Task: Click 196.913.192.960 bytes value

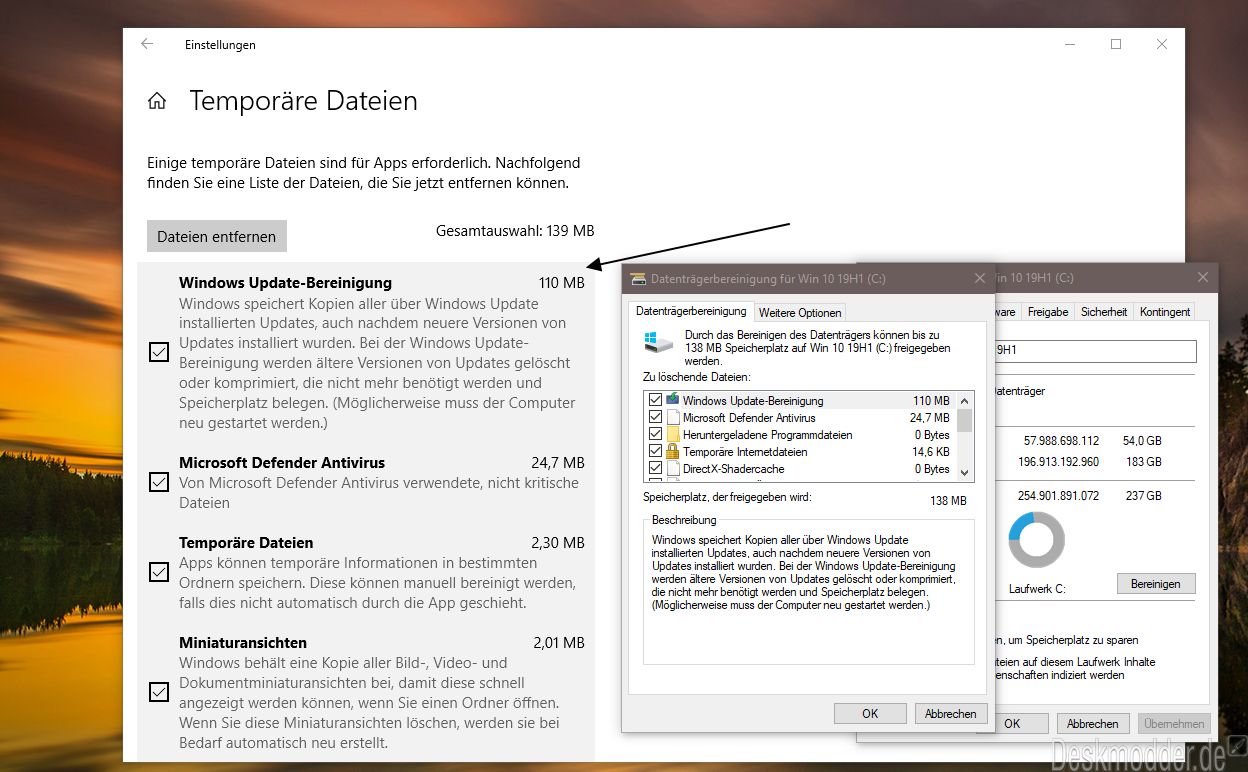Action: click(1058, 462)
